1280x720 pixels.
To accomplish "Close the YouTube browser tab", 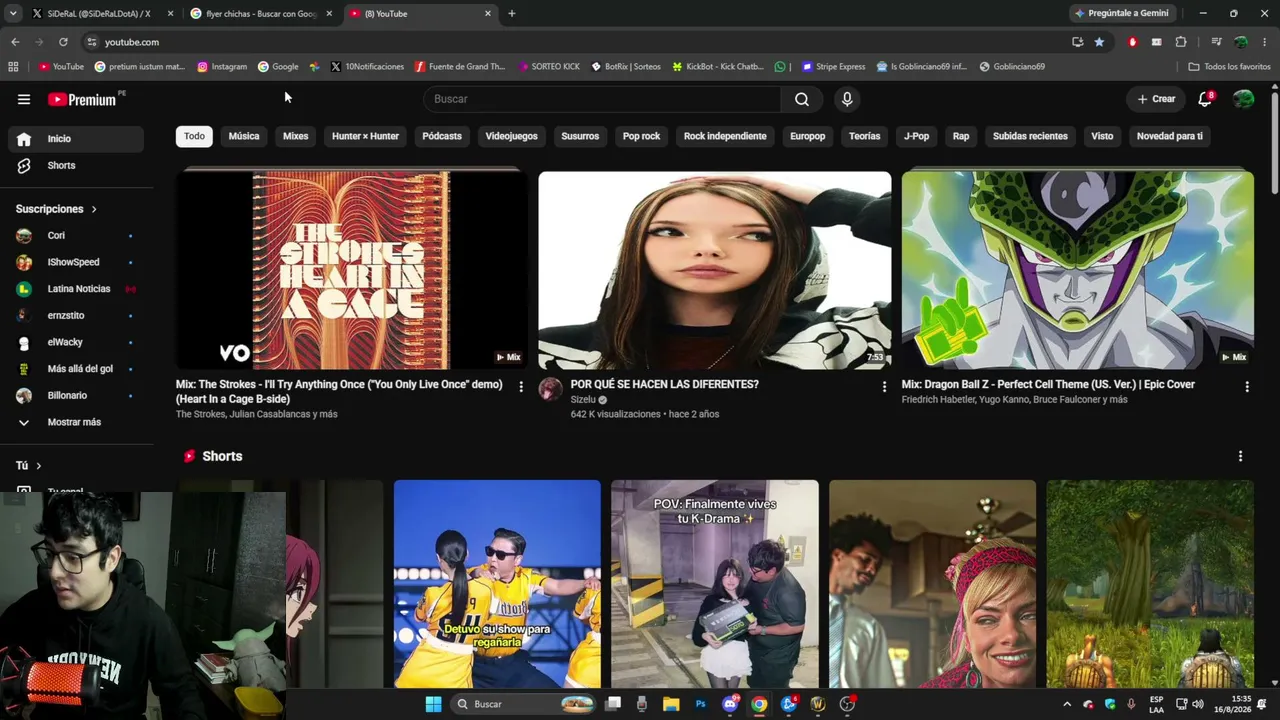I will coord(488,14).
